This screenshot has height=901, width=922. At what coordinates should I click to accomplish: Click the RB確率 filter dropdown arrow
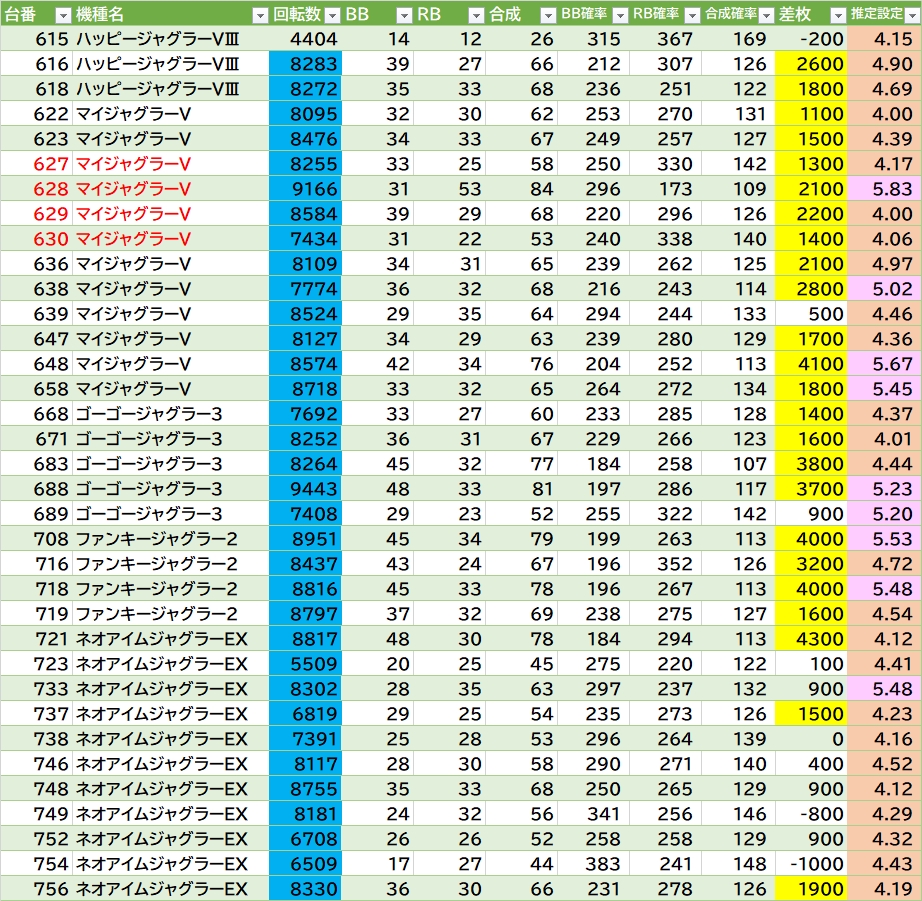(690, 14)
